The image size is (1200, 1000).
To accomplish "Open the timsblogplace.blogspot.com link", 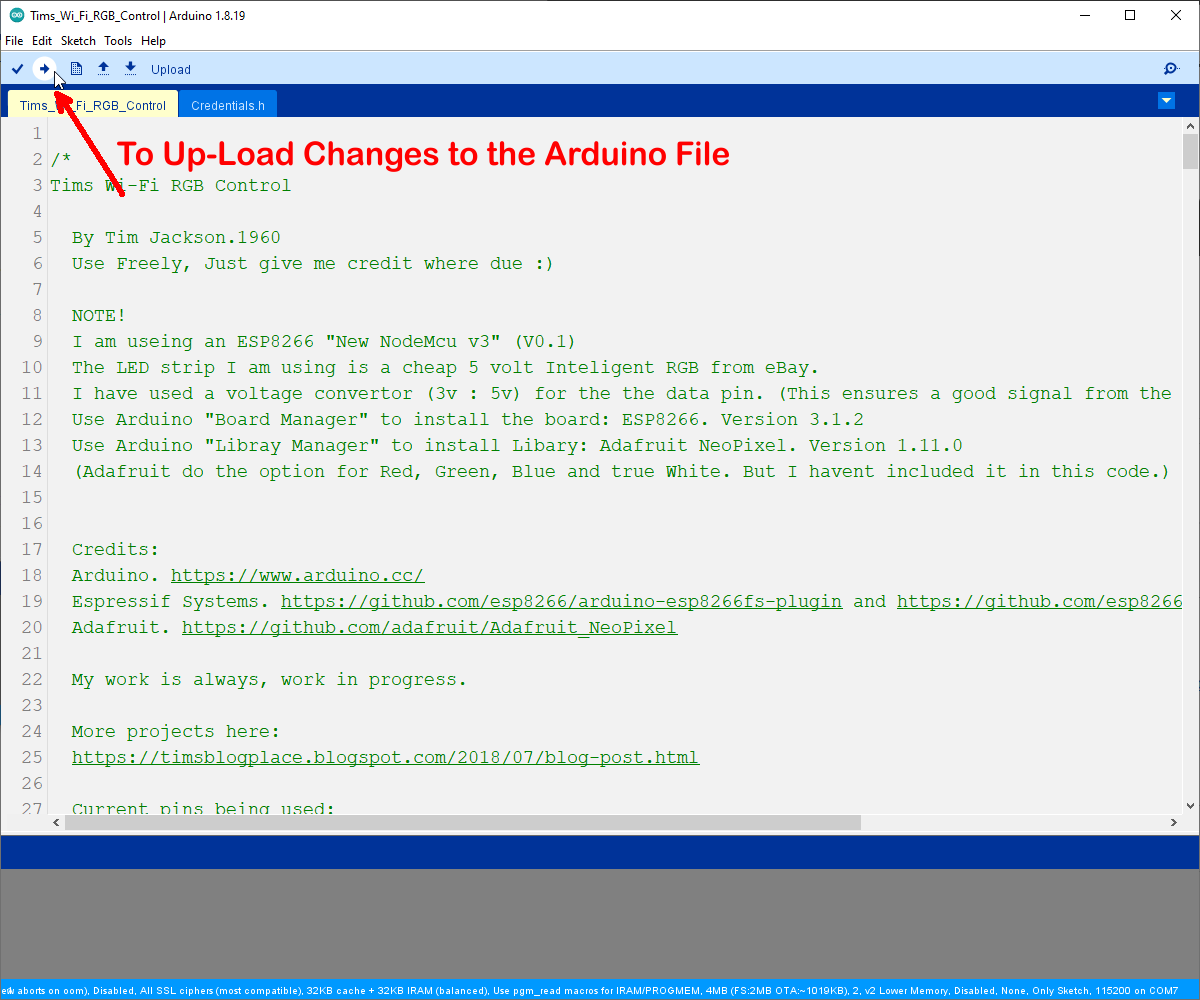I will [x=385, y=758].
